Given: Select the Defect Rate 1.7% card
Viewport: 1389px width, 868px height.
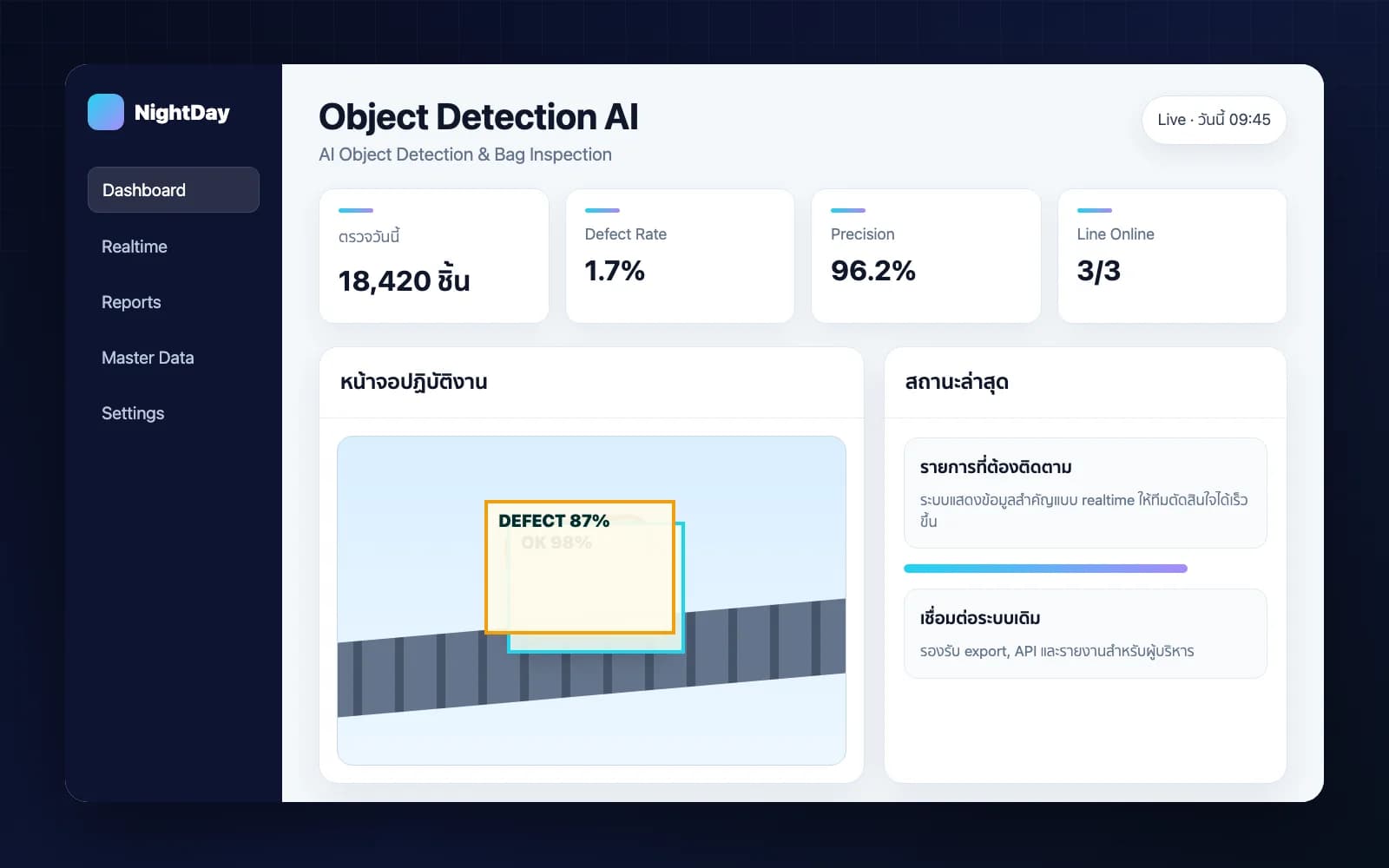Looking at the screenshot, I should coord(680,256).
